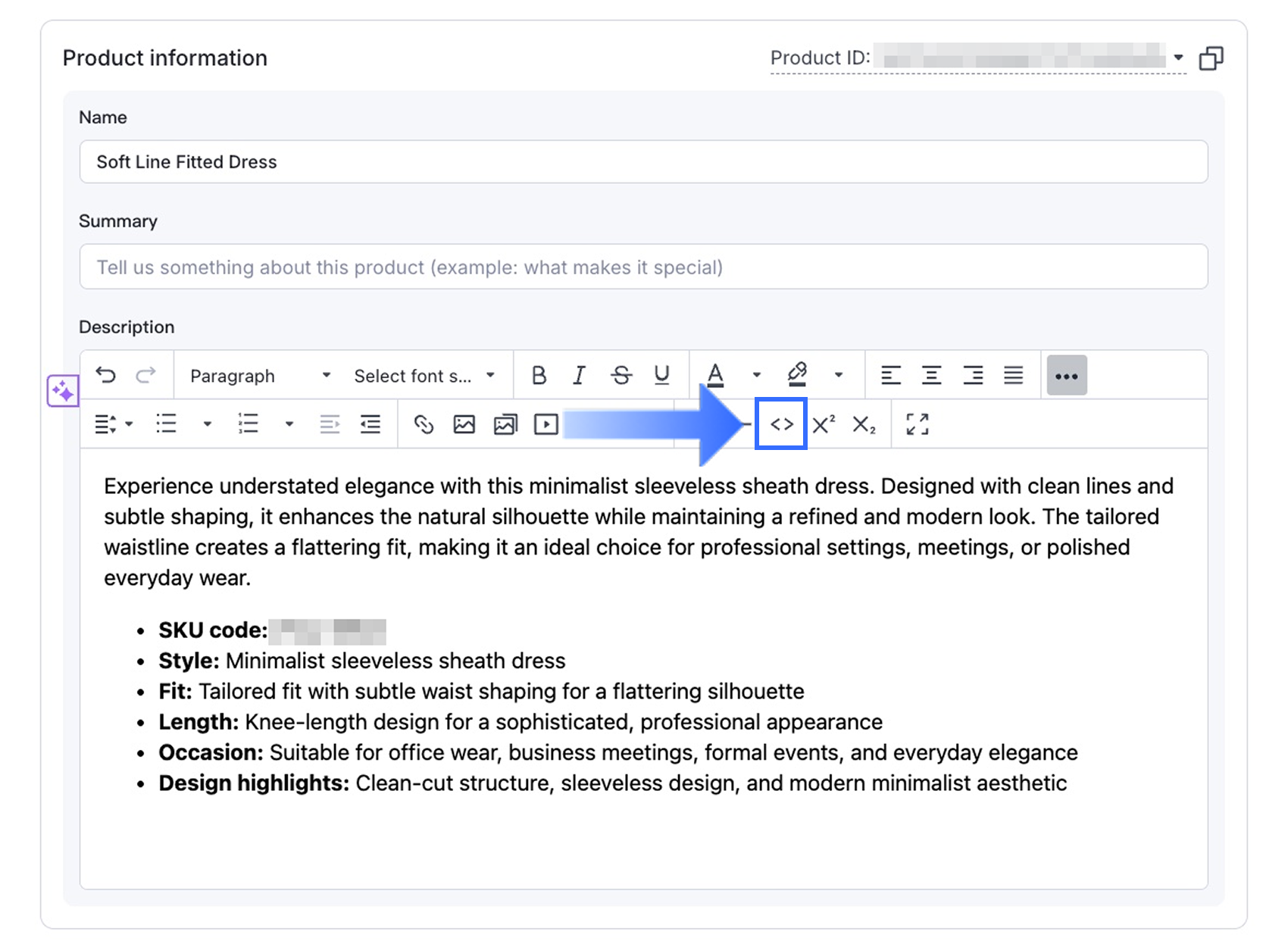Decrease the indent
The width and height of the screenshot is (1288, 950).
330,424
